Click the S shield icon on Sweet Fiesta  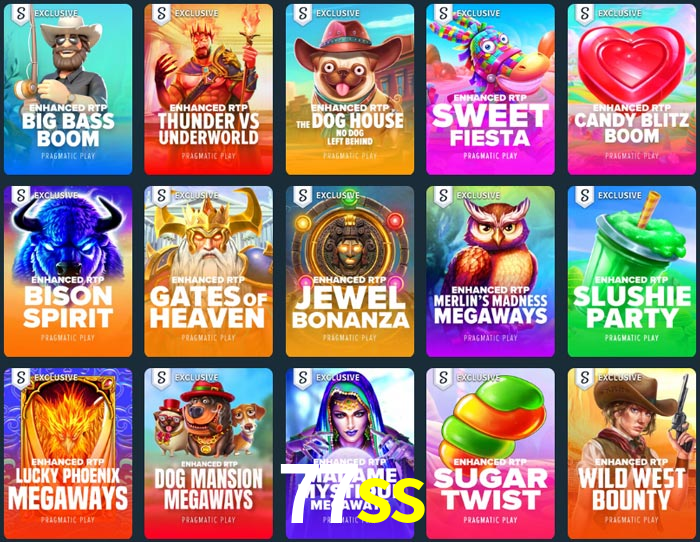point(443,14)
